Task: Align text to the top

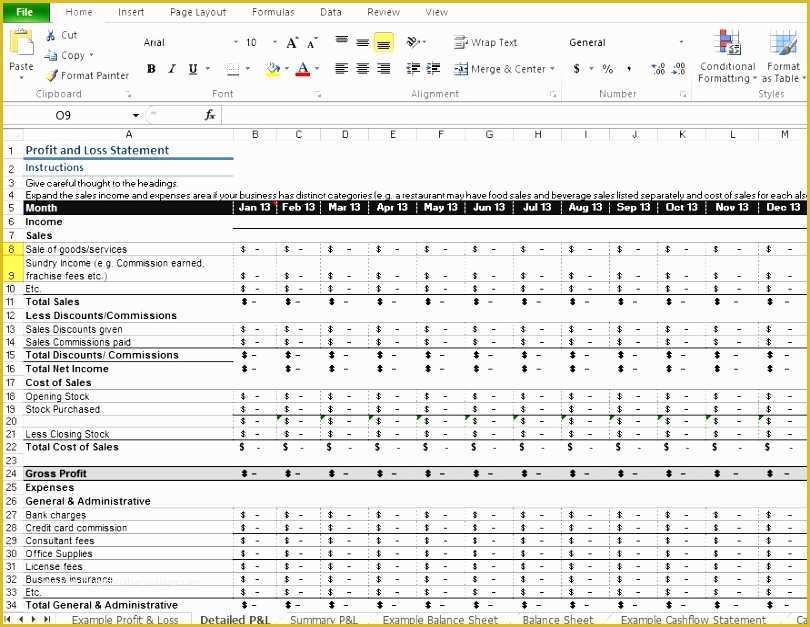Action: [341, 41]
